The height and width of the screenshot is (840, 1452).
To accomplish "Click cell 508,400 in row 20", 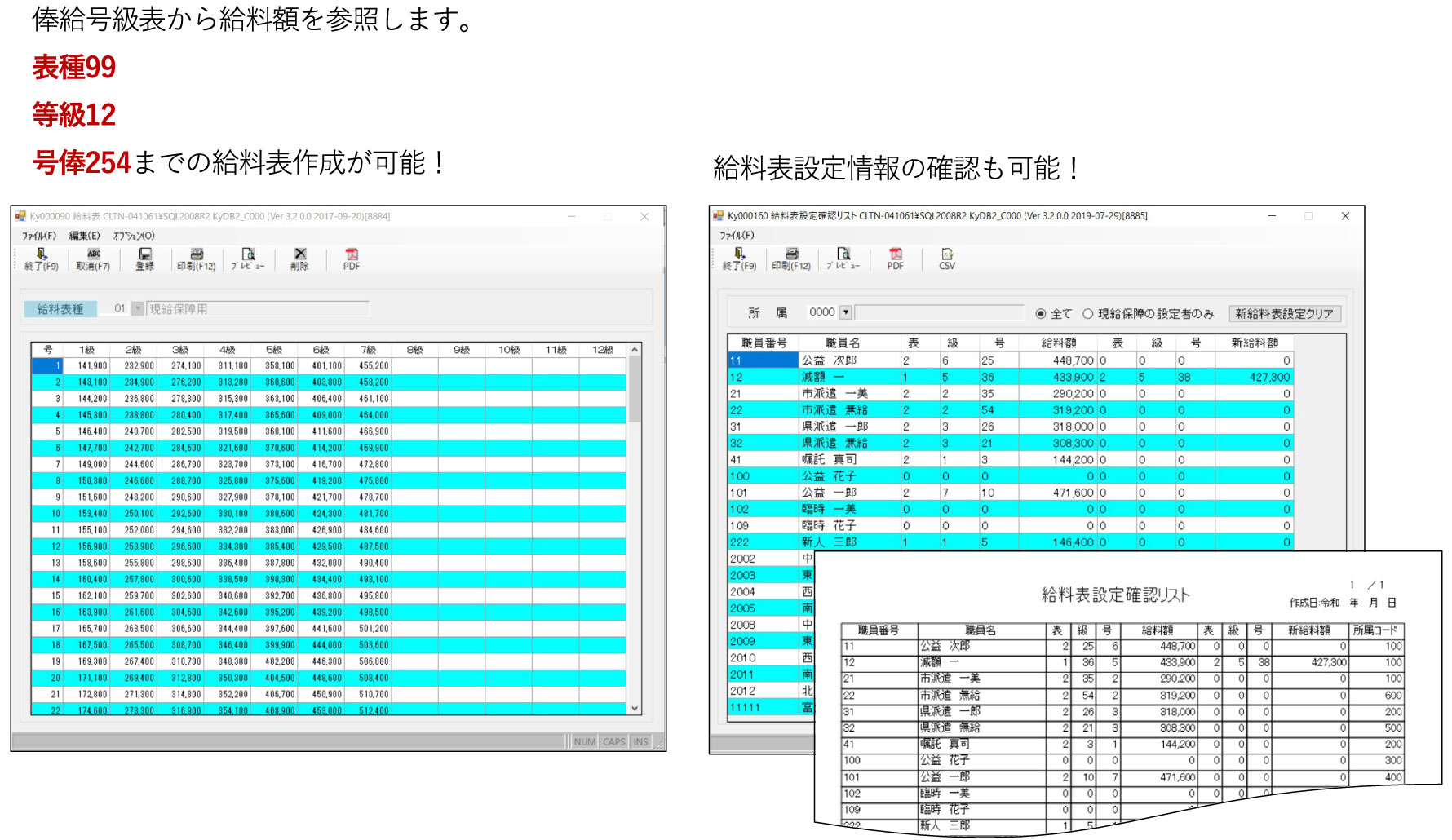I will click(x=368, y=678).
